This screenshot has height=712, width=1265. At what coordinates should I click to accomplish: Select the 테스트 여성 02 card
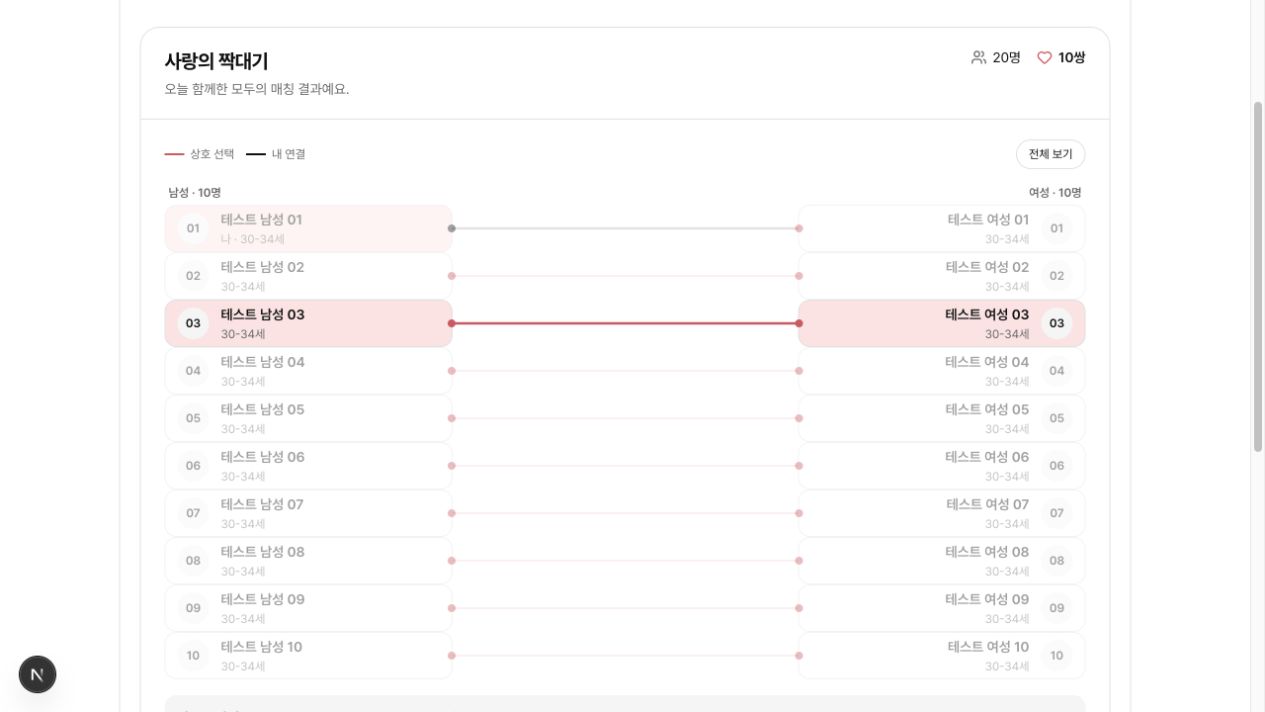(941, 276)
